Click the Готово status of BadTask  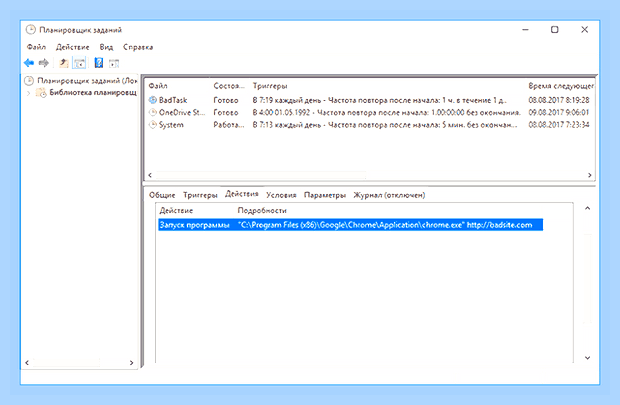(x=226, y=100)
